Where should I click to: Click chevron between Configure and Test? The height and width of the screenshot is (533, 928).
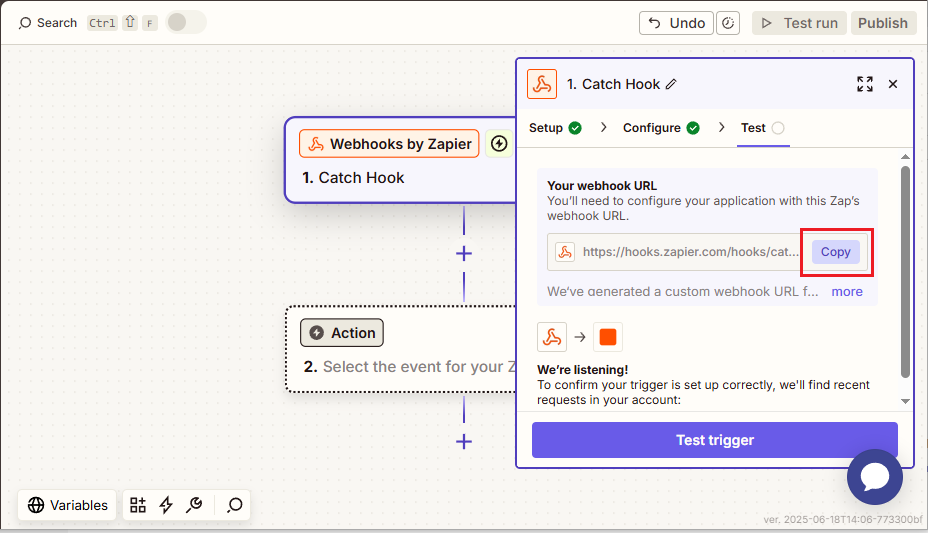[721, 127]
